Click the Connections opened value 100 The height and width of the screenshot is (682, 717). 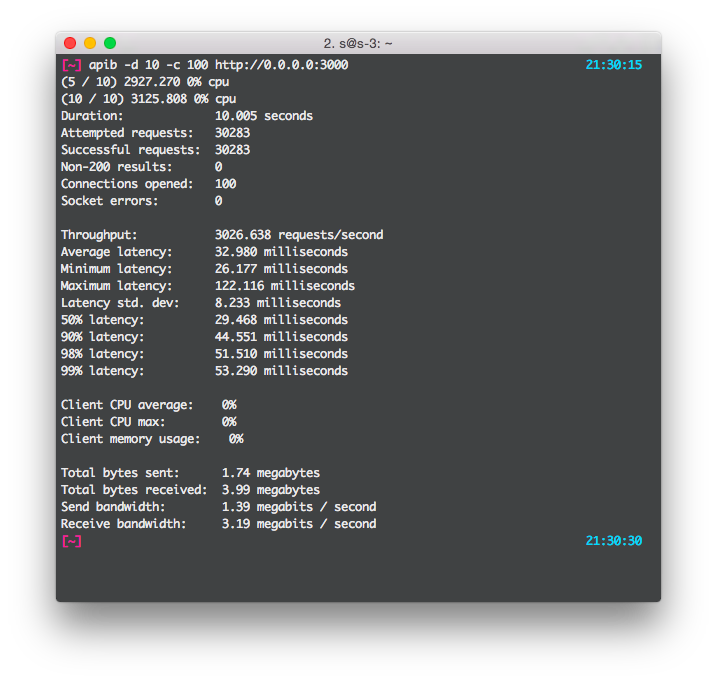click(x=225, y=183)
